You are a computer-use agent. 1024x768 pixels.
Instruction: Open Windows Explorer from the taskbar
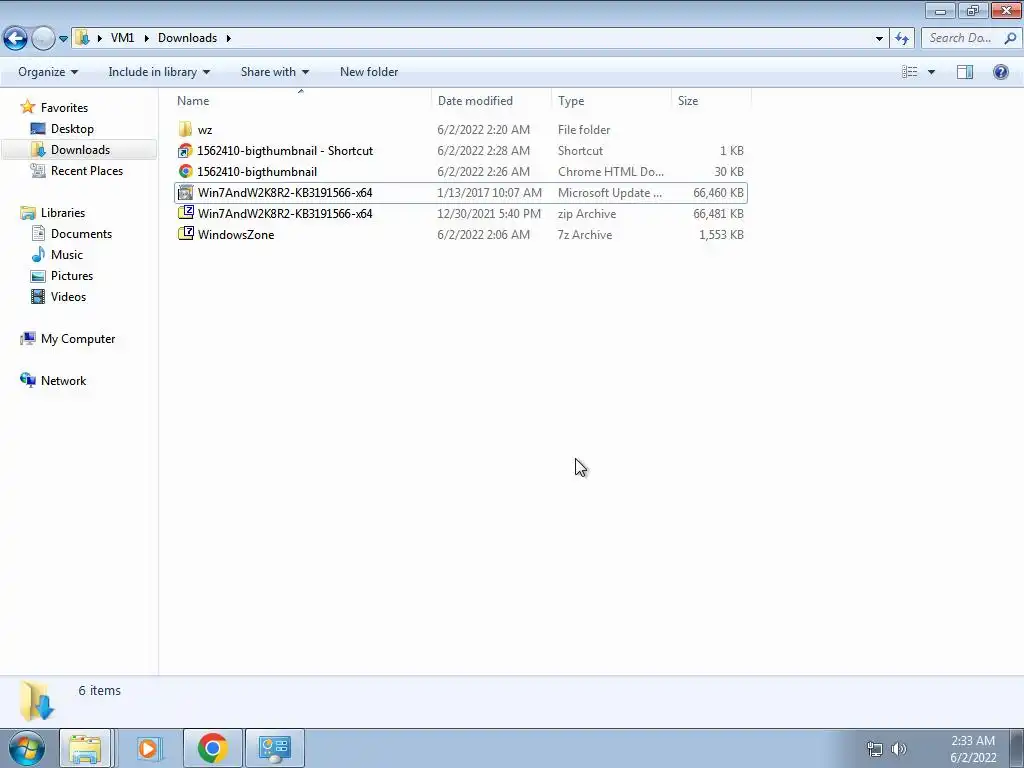[86, 748]
